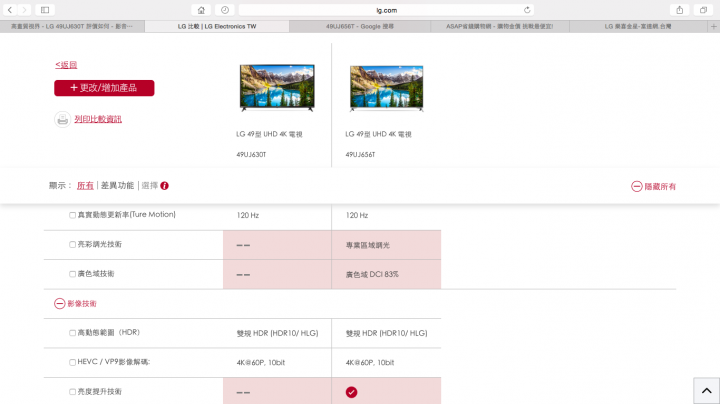Select the 所有 display filter
Viewport: 720px width, 404px height.
(x=85, y=185)
